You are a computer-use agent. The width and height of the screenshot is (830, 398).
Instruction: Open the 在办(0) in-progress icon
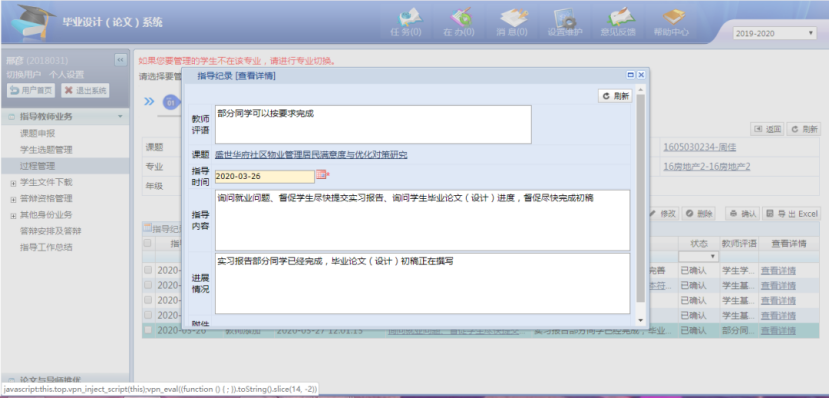click(x=458, y=23)
